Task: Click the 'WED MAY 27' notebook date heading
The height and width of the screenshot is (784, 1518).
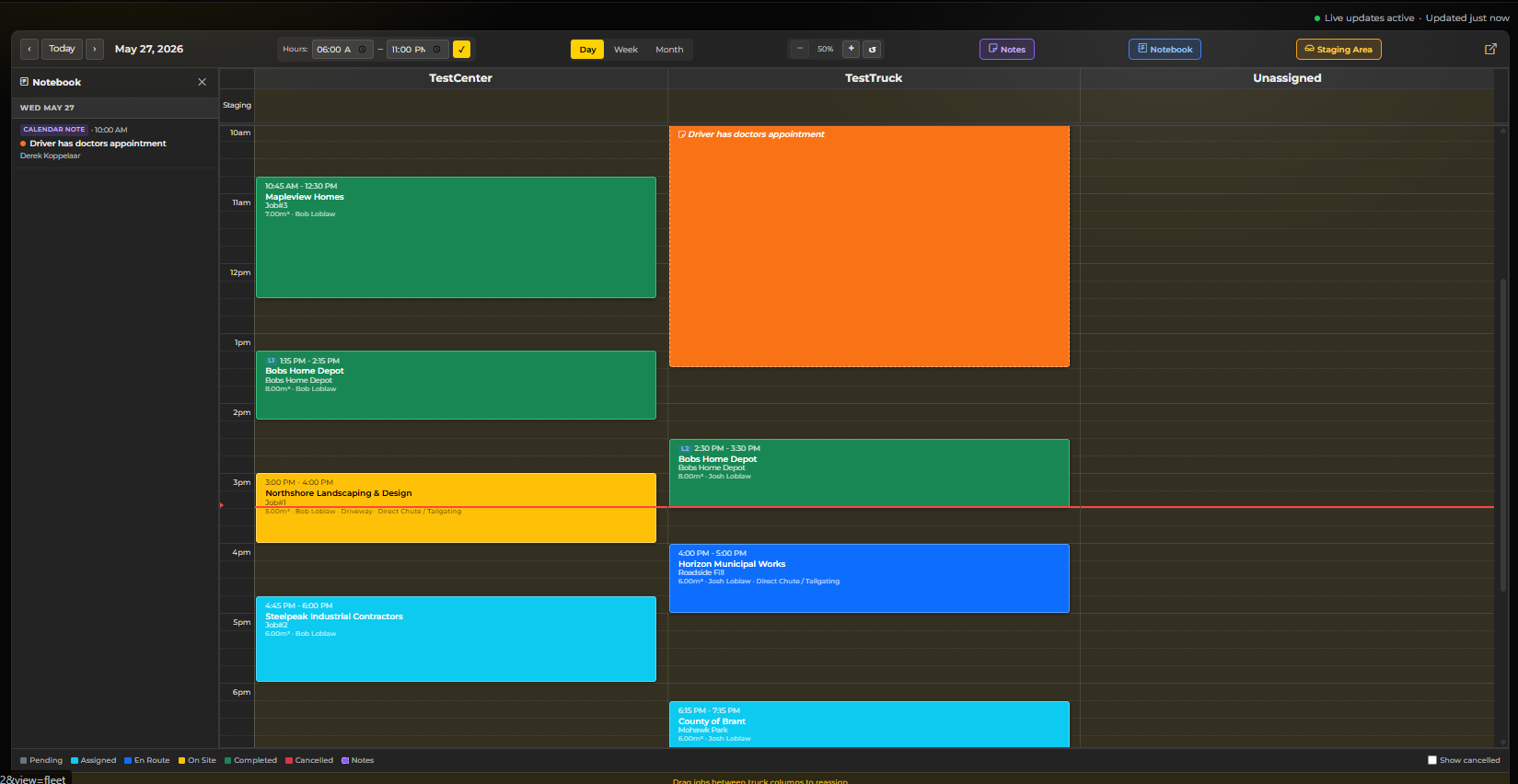Action: click(x=47, y=108)
